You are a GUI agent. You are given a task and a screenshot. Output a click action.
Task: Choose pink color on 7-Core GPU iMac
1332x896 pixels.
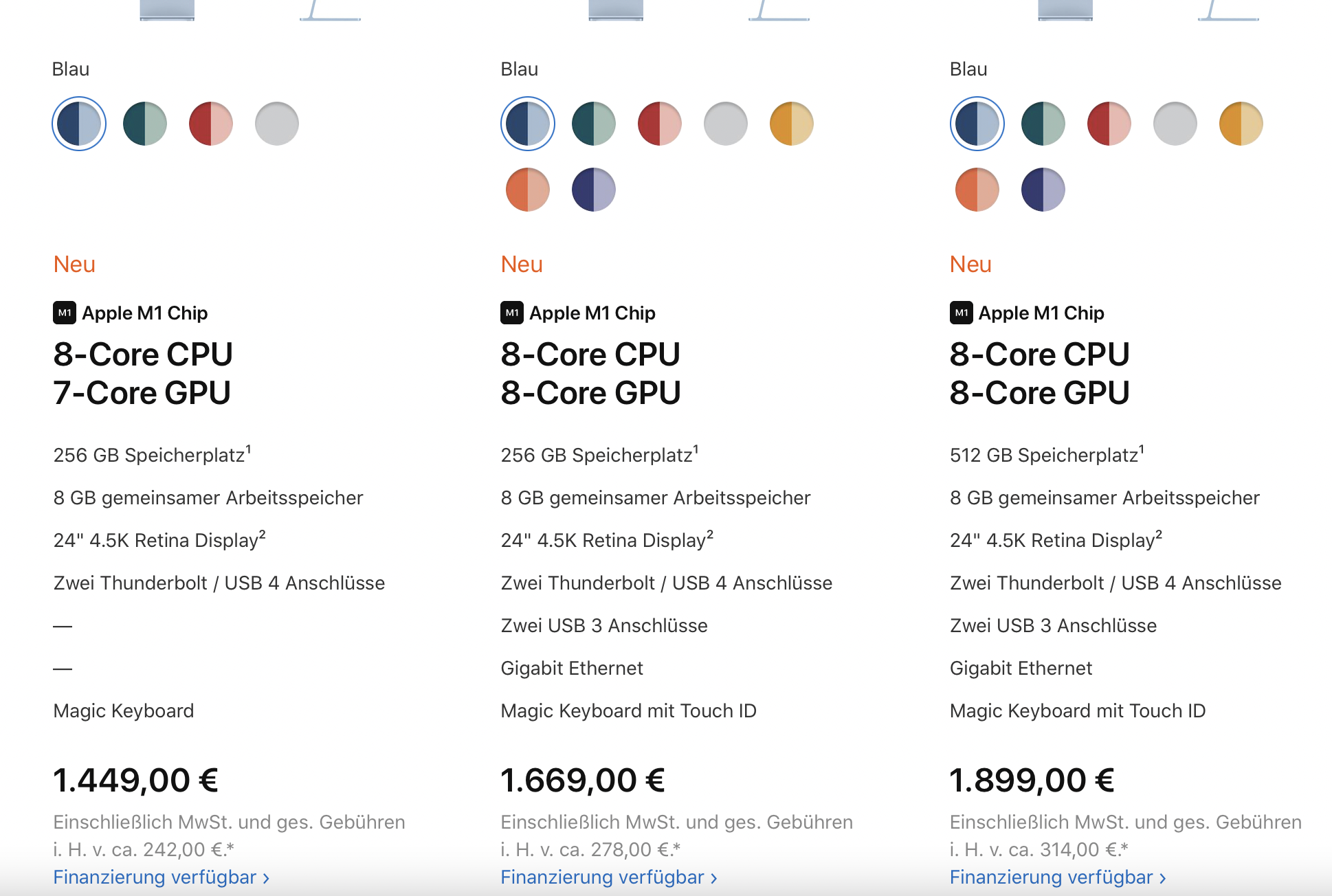[211, 124]
